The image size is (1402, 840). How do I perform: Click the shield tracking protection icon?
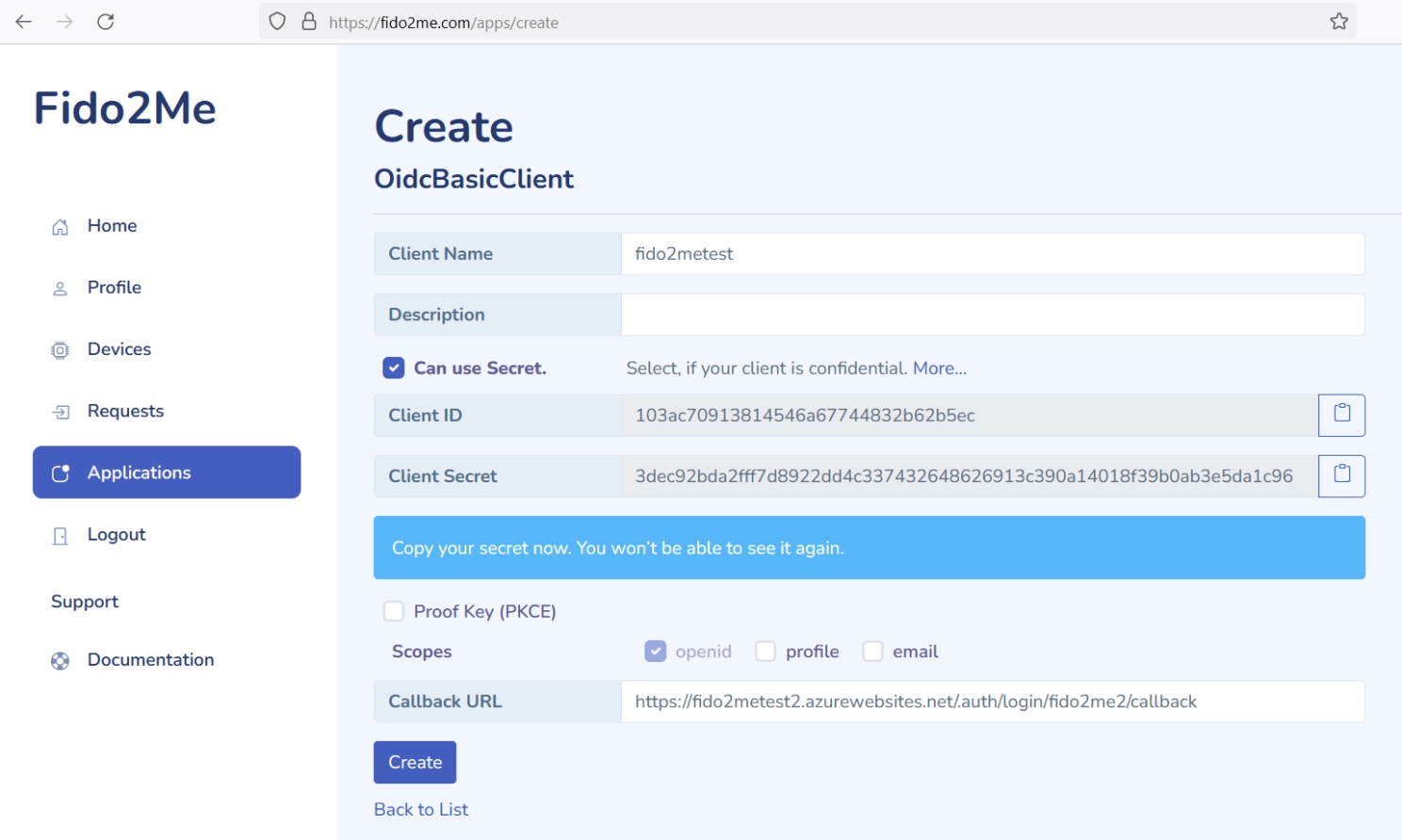(277, 22)
